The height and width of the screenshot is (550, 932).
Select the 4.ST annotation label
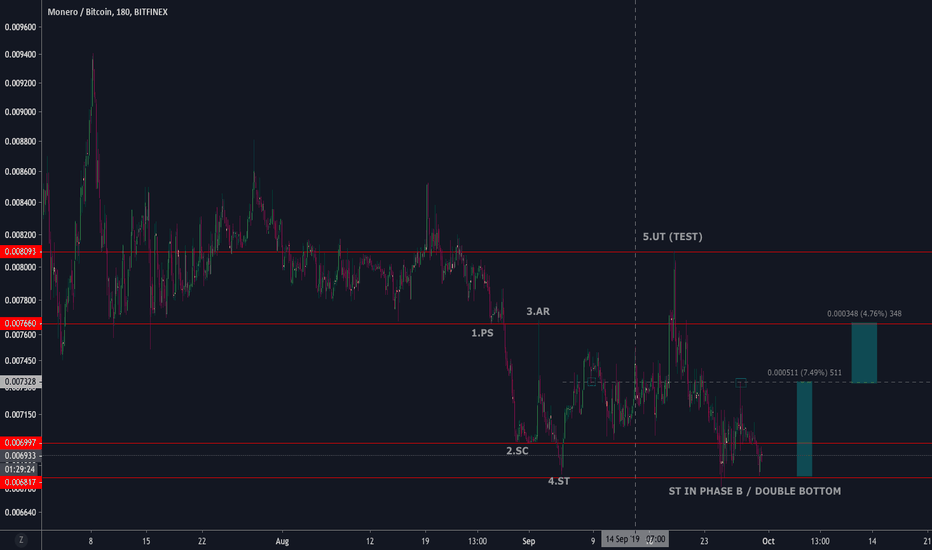pyautogui.click(x=559, y=481)
